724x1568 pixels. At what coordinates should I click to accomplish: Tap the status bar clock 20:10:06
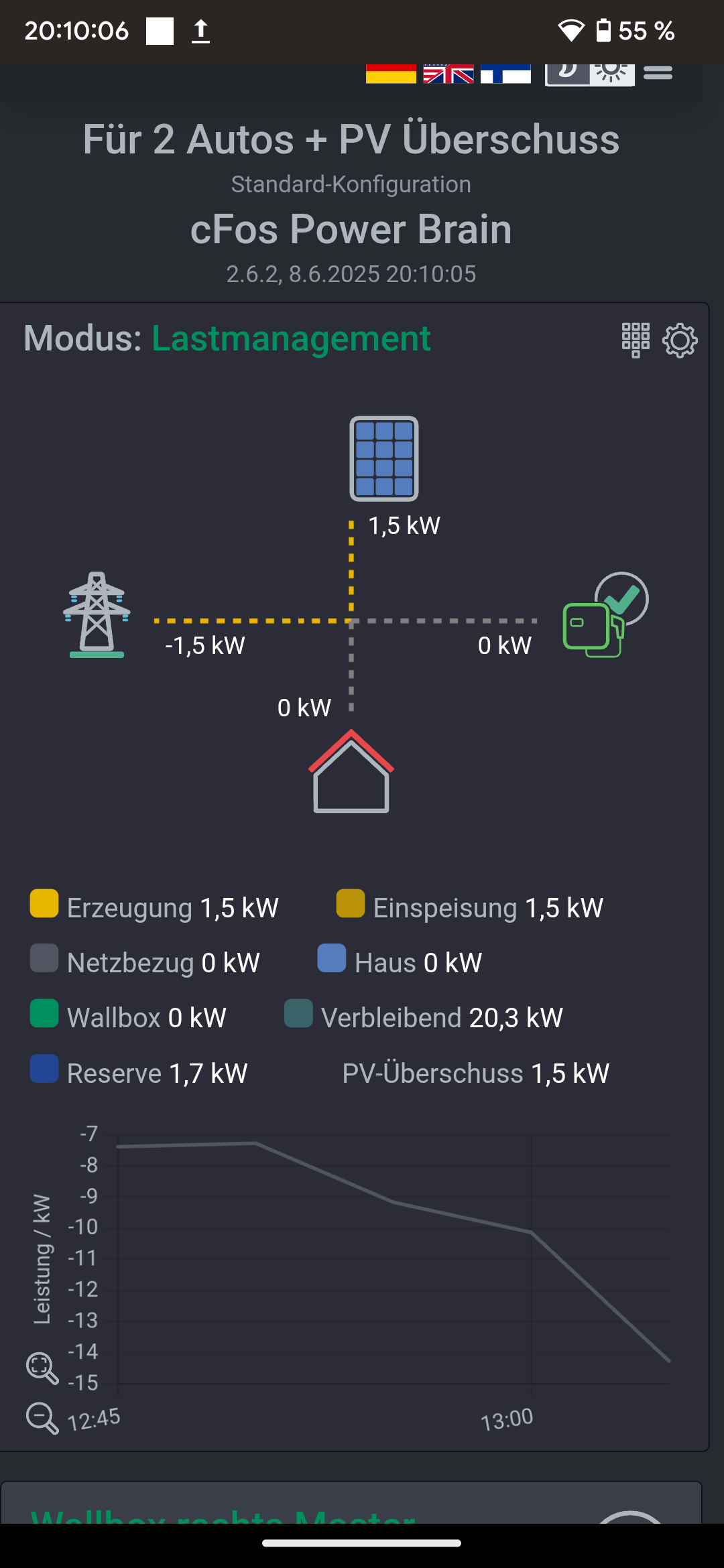[76, 31]
